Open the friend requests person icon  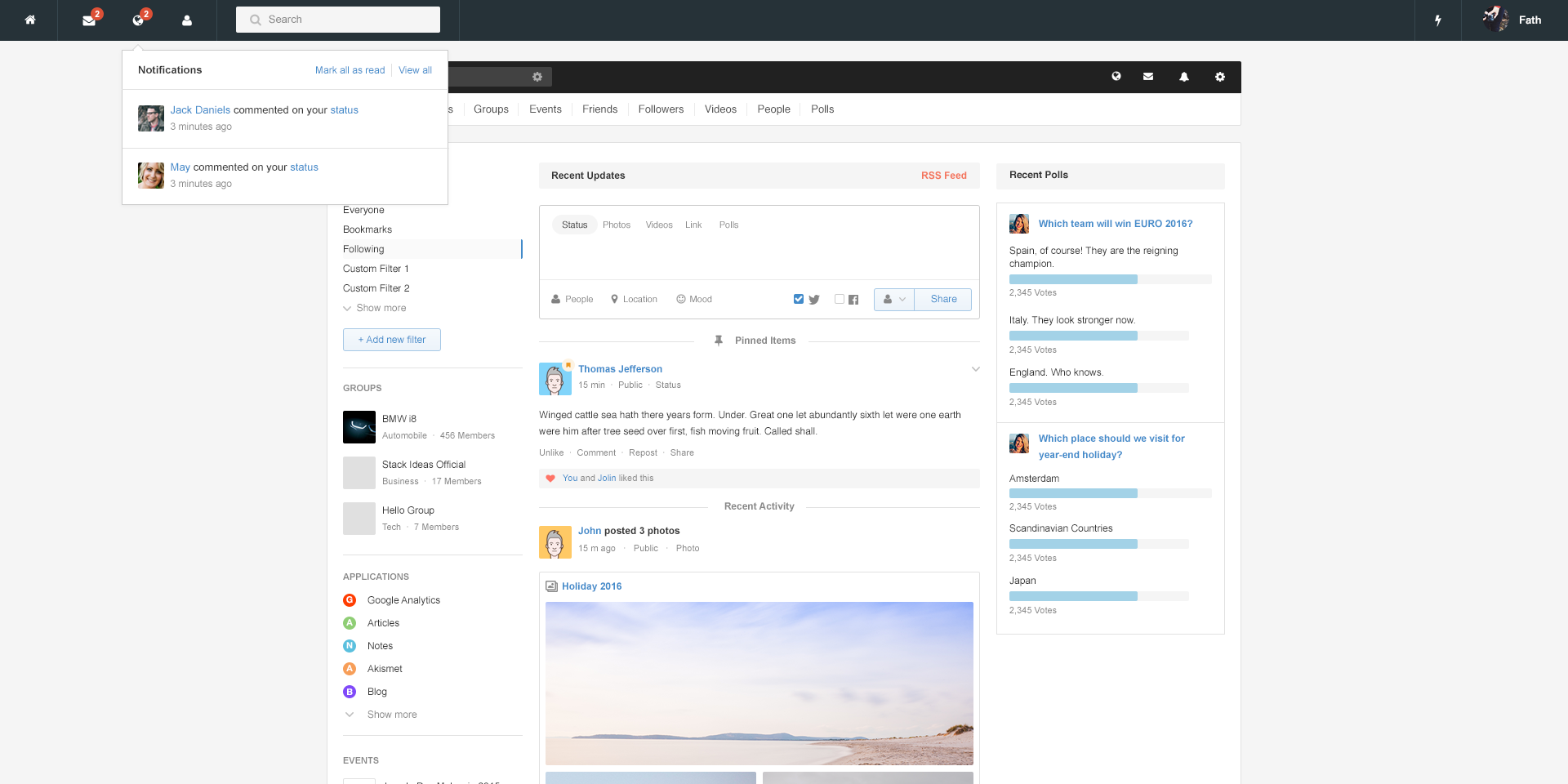point(187,20)
